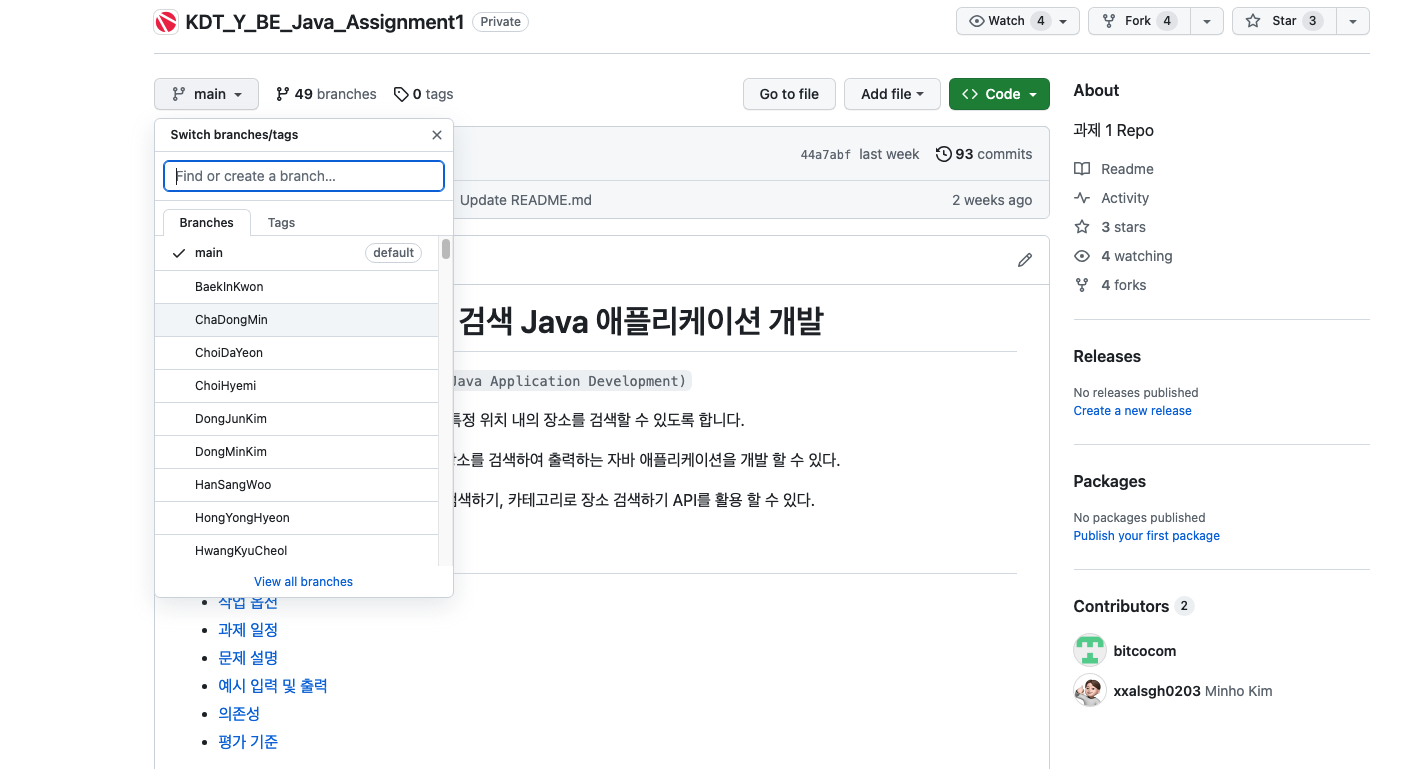Click the README edit pencil icon
The width and height of the screenshot is (1410, 769).
[x=1025, y=260]
